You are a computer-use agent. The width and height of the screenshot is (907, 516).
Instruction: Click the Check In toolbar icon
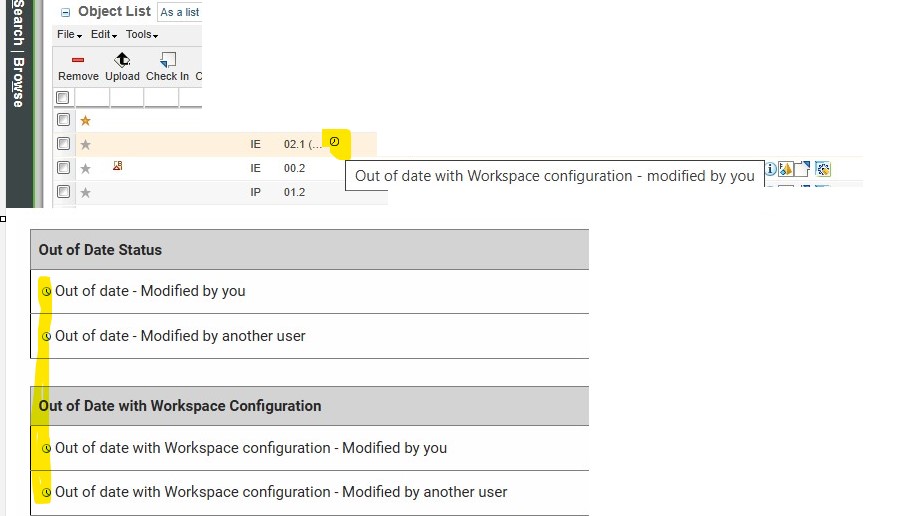pyautogui.click(x=167, y=60)
